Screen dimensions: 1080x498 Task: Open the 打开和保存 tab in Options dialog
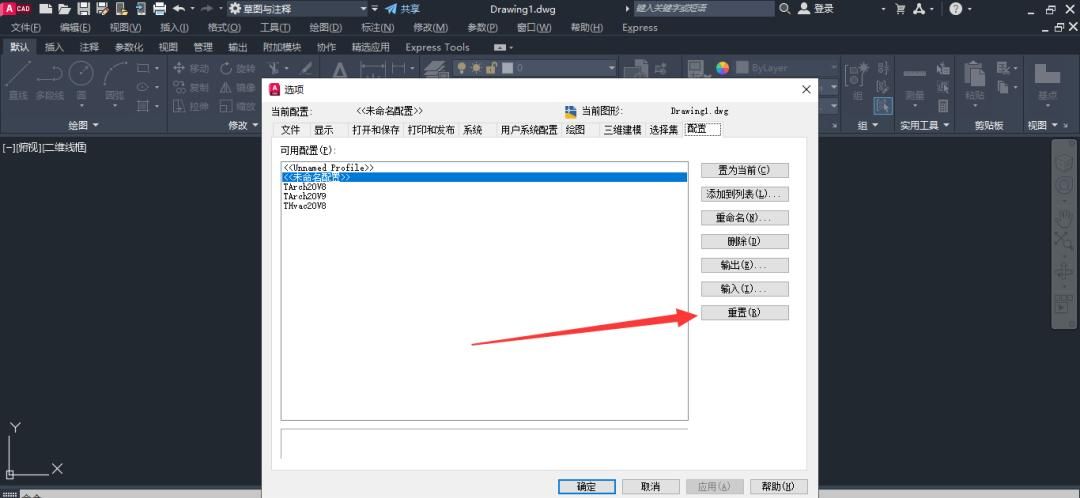tap(375, 129)
